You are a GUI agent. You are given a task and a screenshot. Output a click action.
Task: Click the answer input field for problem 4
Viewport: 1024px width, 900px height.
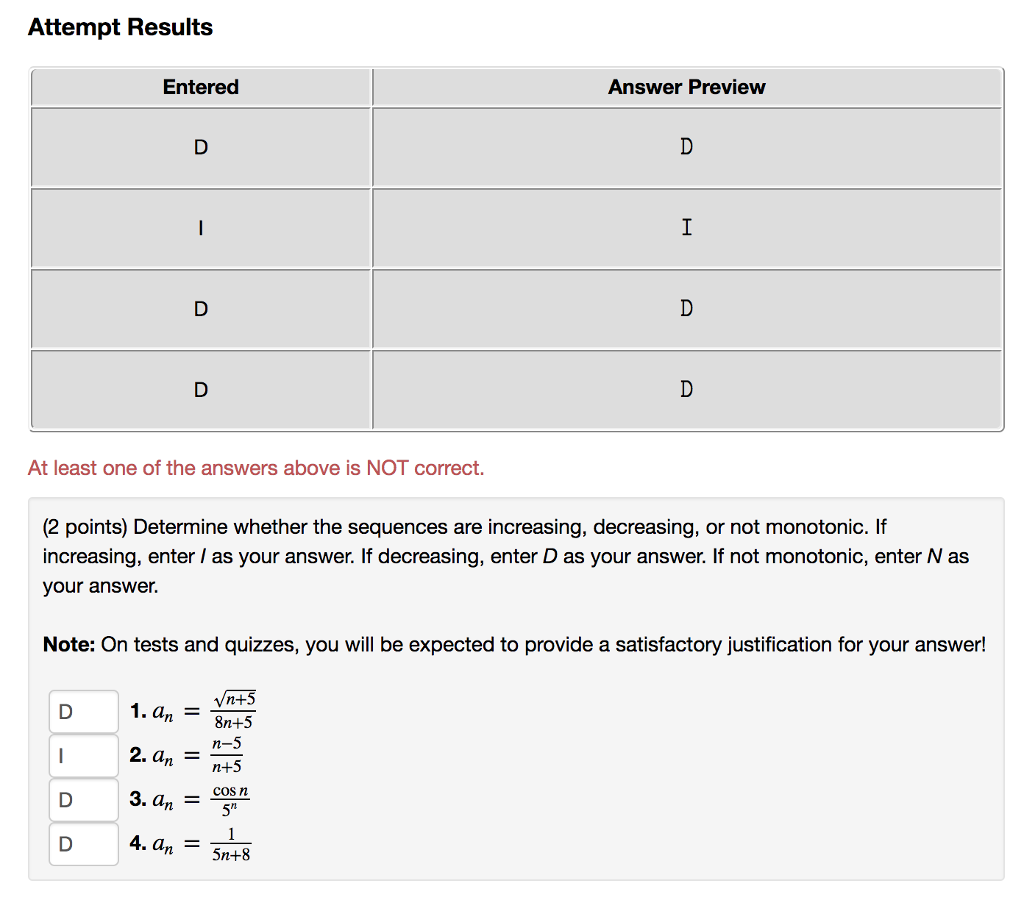83,843
